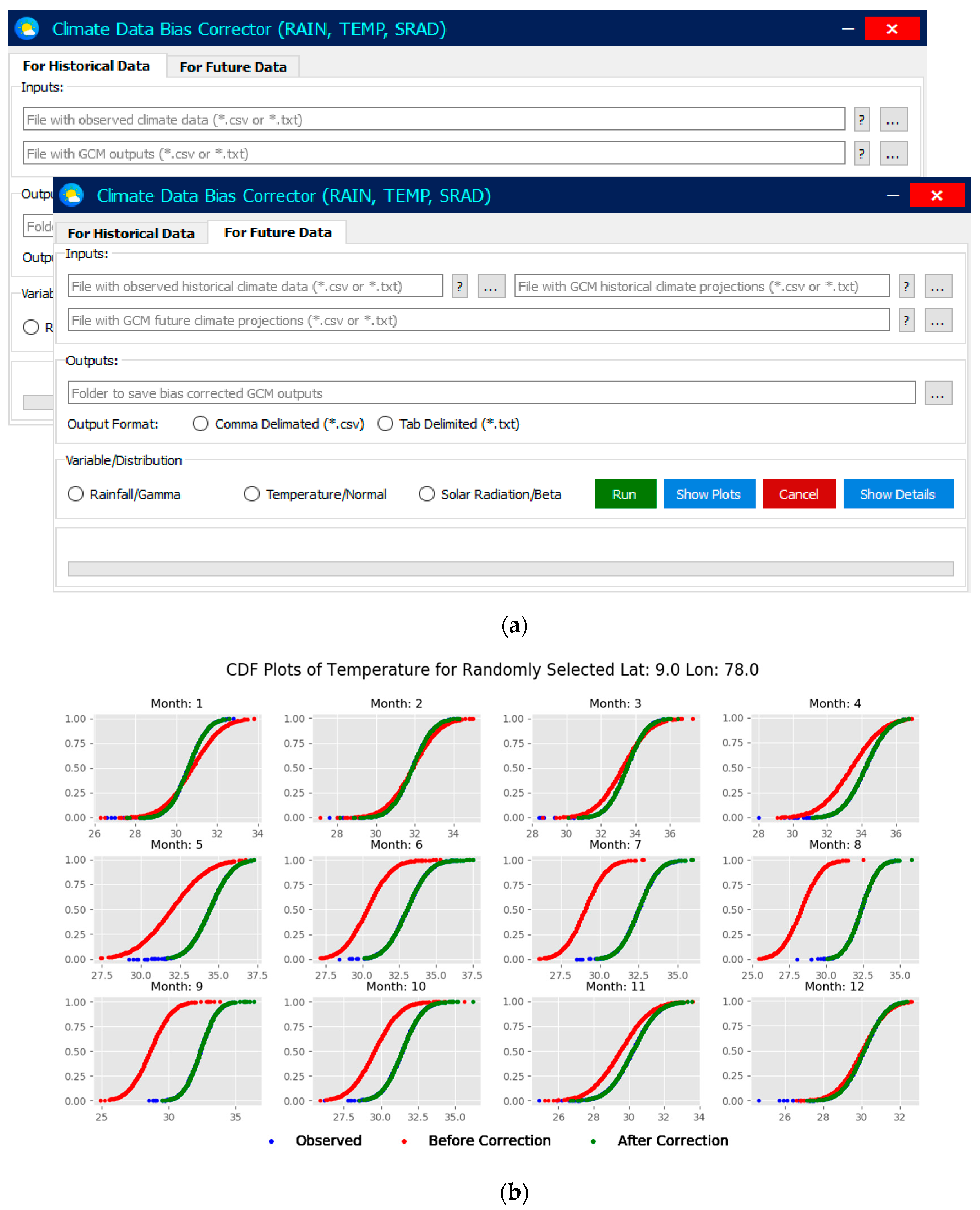Choose Solar Radiation/Beta distribution option
The width and height of the screenshot is (980, 1210).
click(x=427, y=494)
